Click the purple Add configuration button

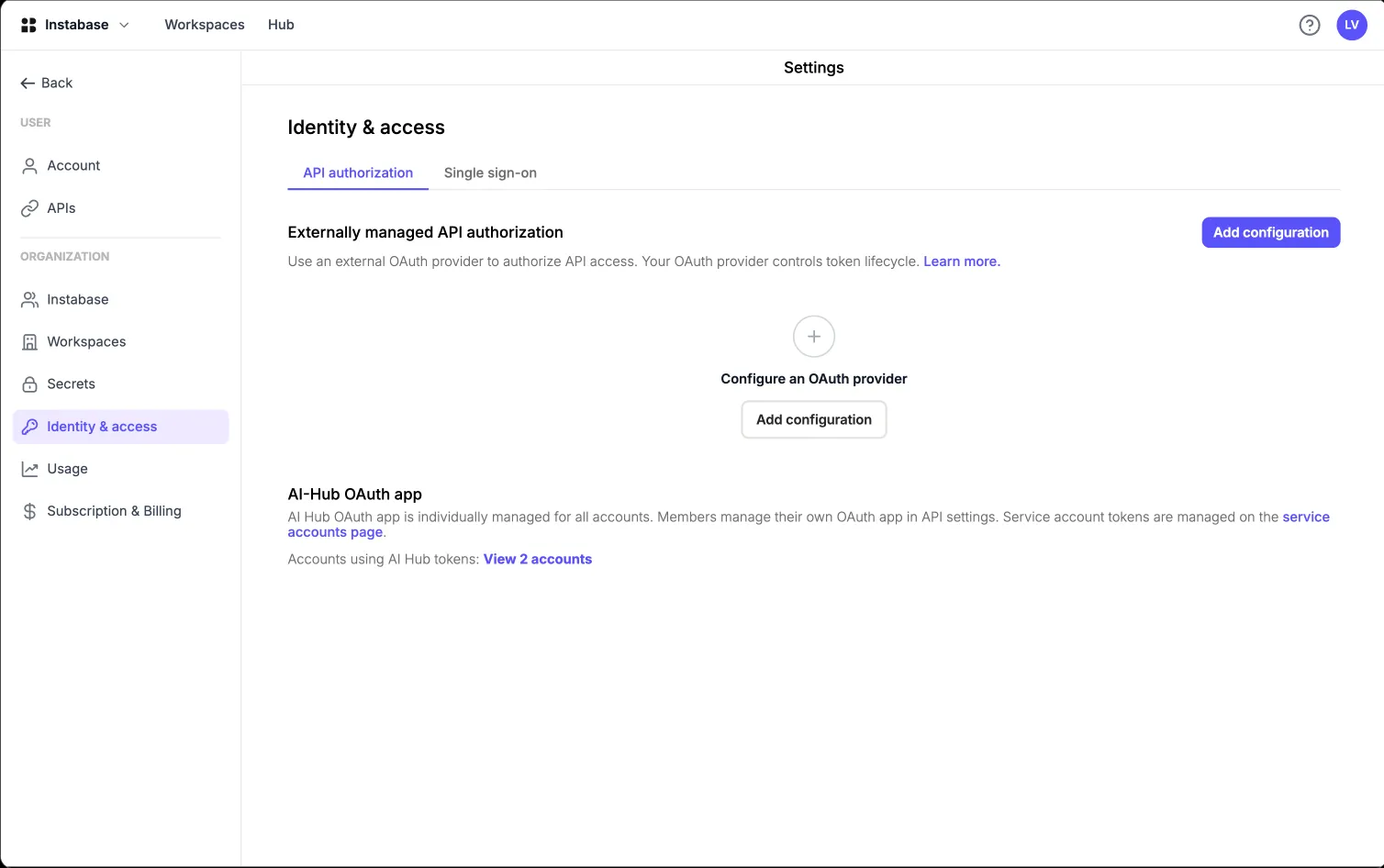(1271, 232)
